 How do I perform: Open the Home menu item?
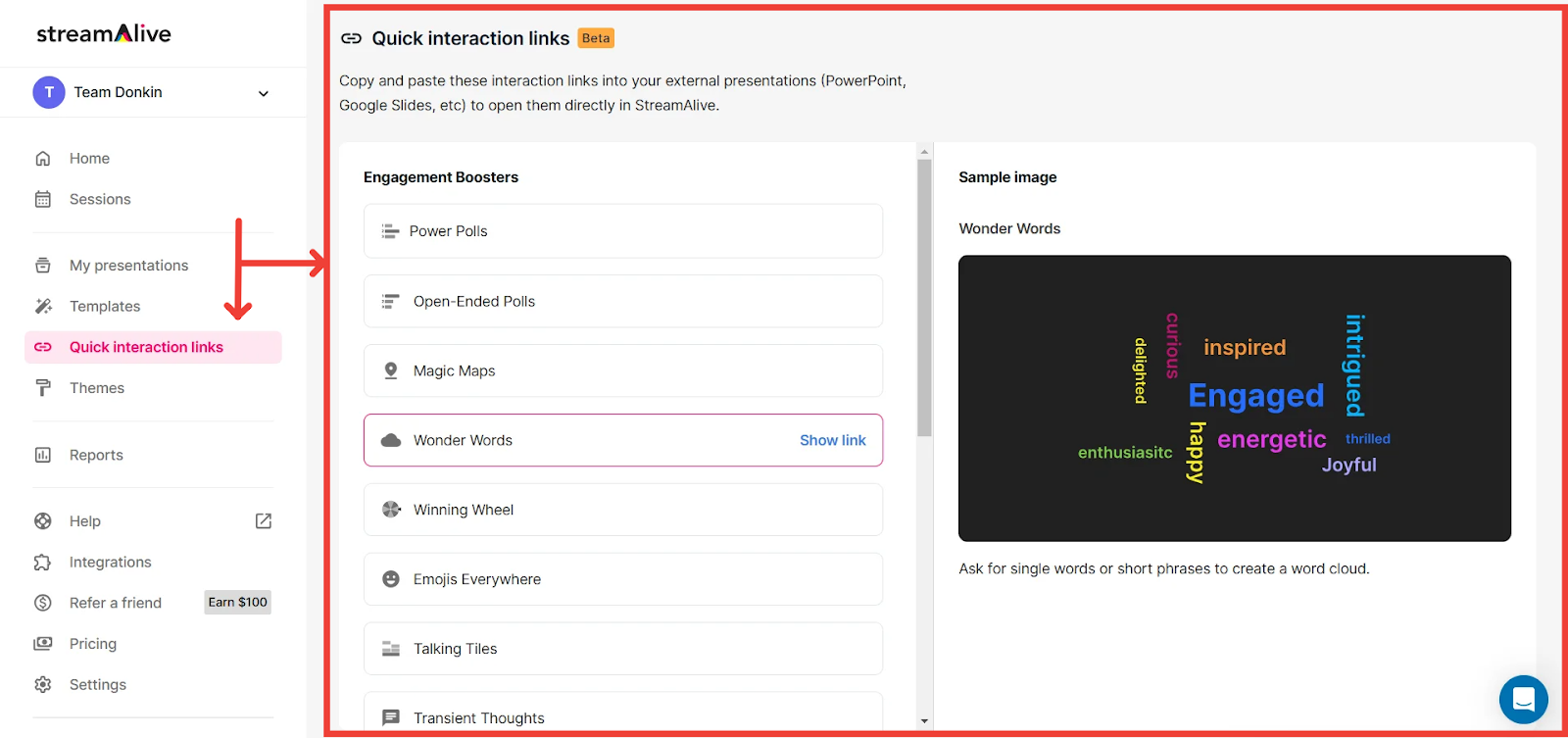(89, 158)
